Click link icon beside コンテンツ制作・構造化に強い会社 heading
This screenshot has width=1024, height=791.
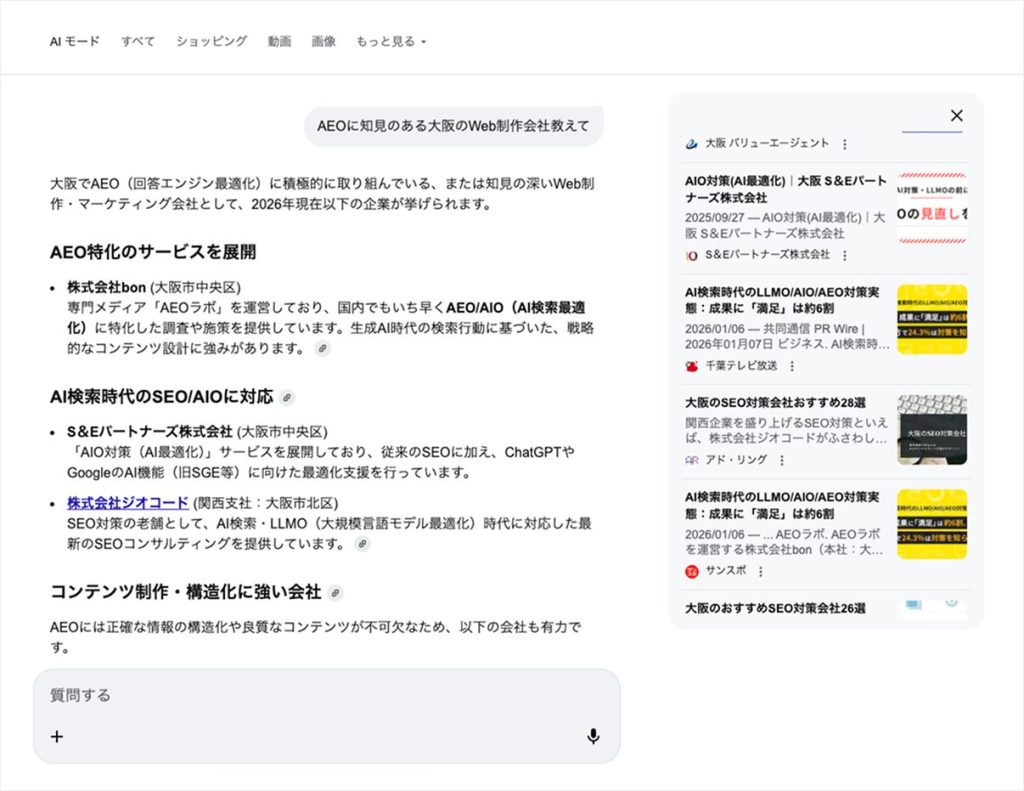click(336, 593)
